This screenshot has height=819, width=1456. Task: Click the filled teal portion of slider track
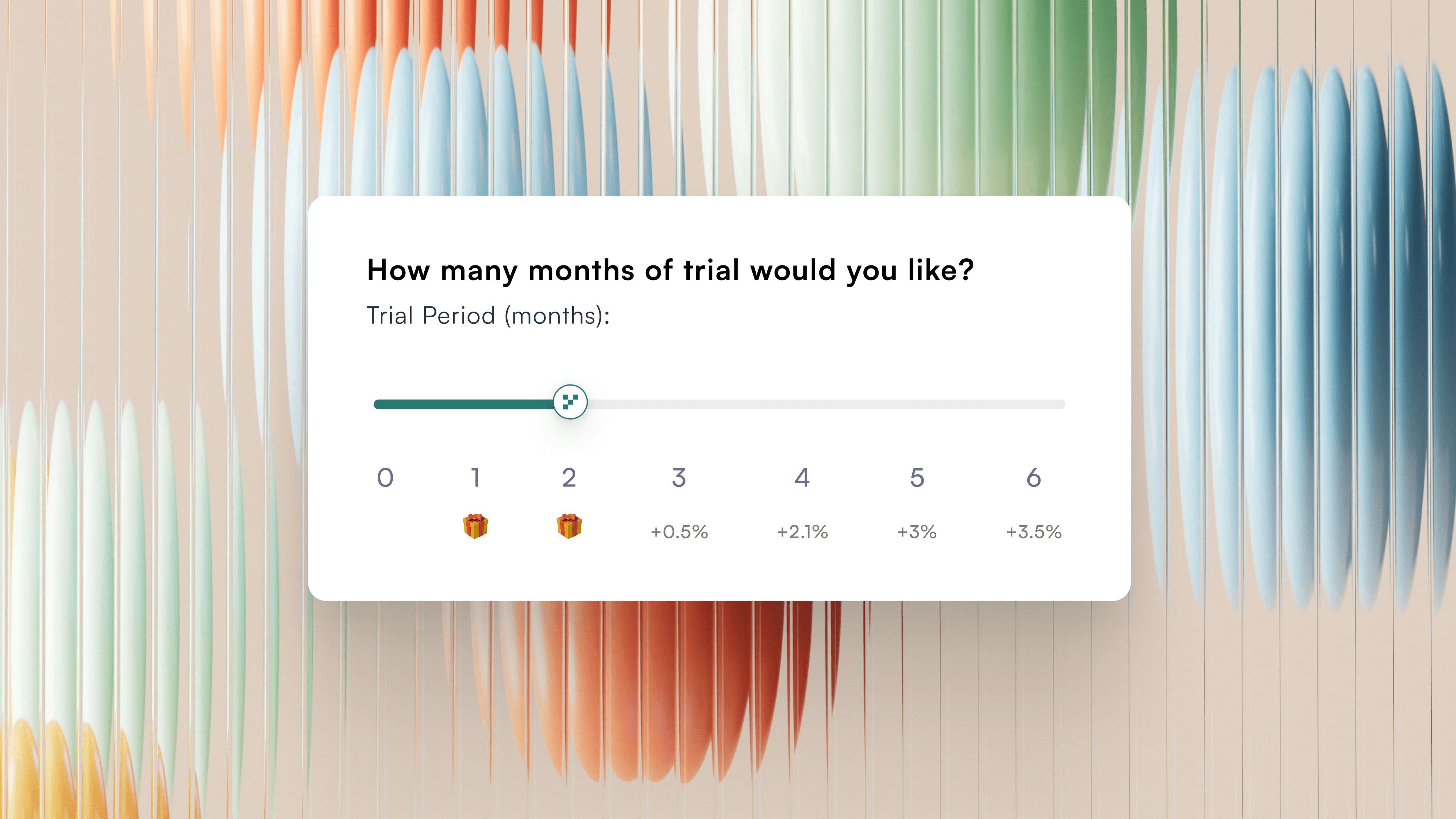click(463, 404)
